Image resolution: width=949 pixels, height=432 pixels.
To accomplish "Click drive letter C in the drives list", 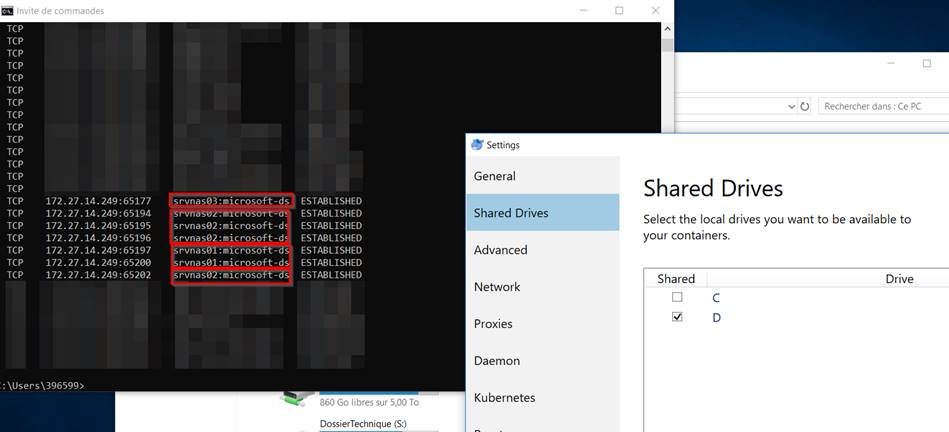I will 716,298.
